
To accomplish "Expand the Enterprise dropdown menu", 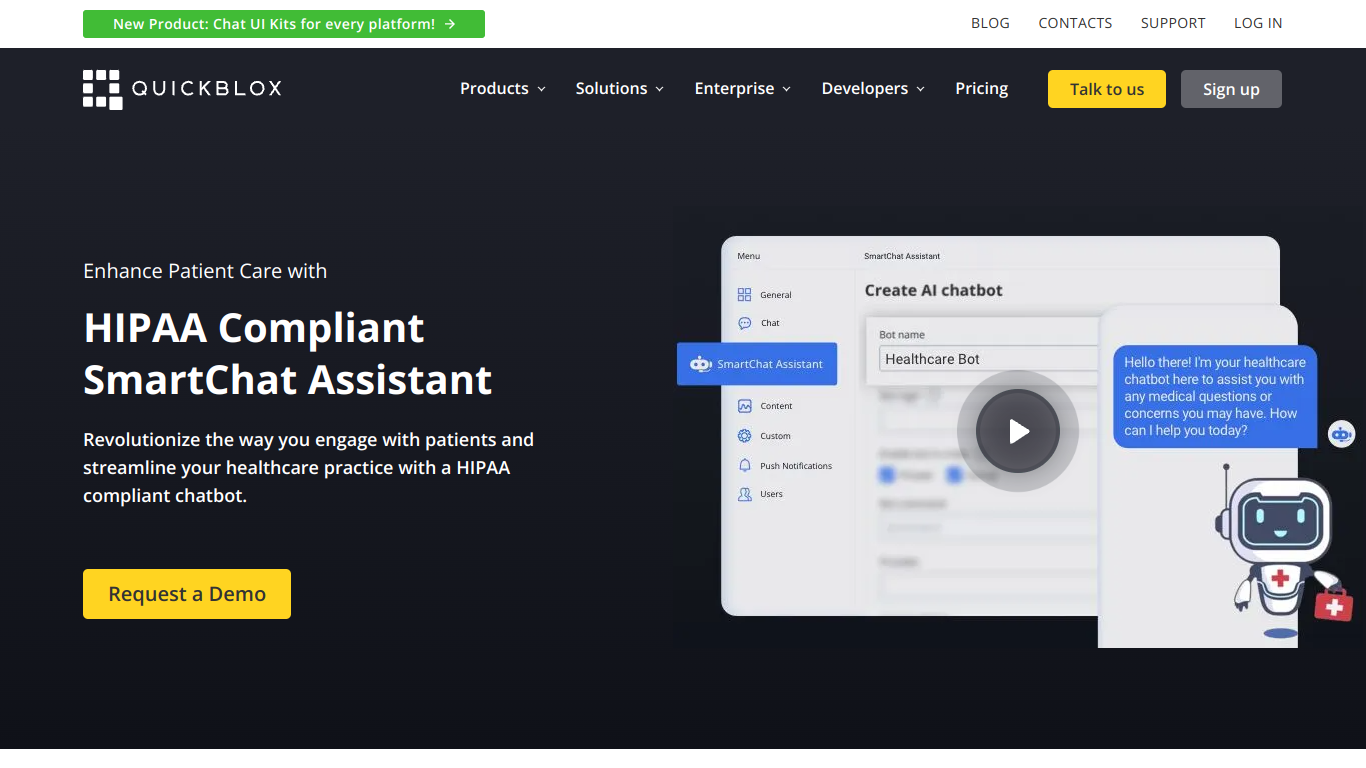I will pyautogui.click(x=743, y=89).
